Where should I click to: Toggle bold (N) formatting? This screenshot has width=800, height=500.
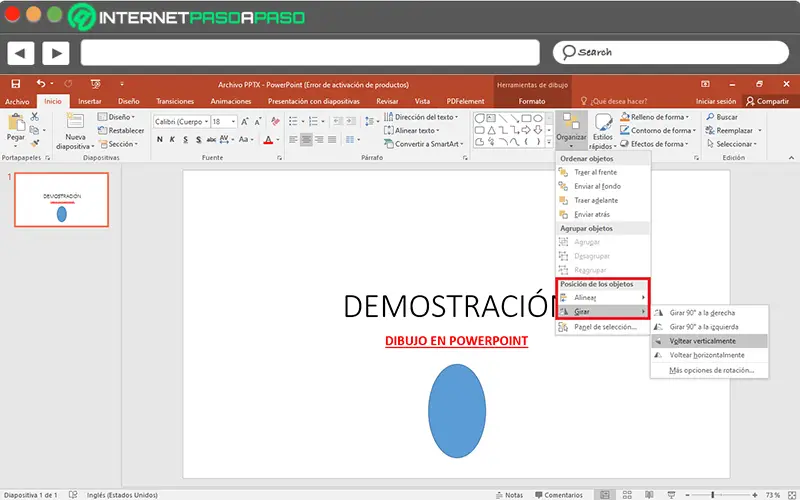[159, 140]
